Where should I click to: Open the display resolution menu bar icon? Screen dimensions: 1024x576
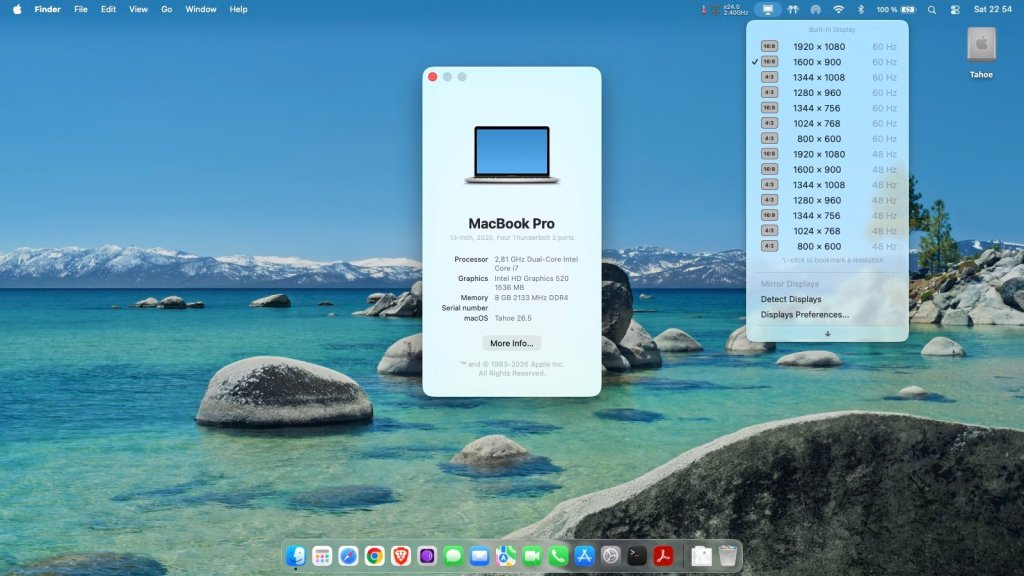(767, 10)
